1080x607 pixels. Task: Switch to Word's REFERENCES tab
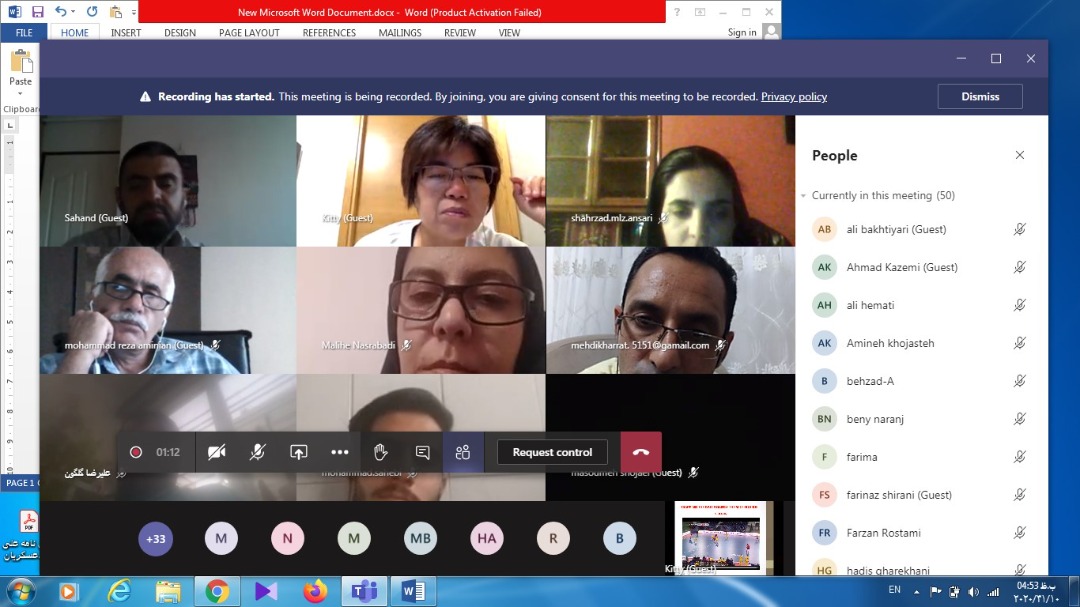329,32
